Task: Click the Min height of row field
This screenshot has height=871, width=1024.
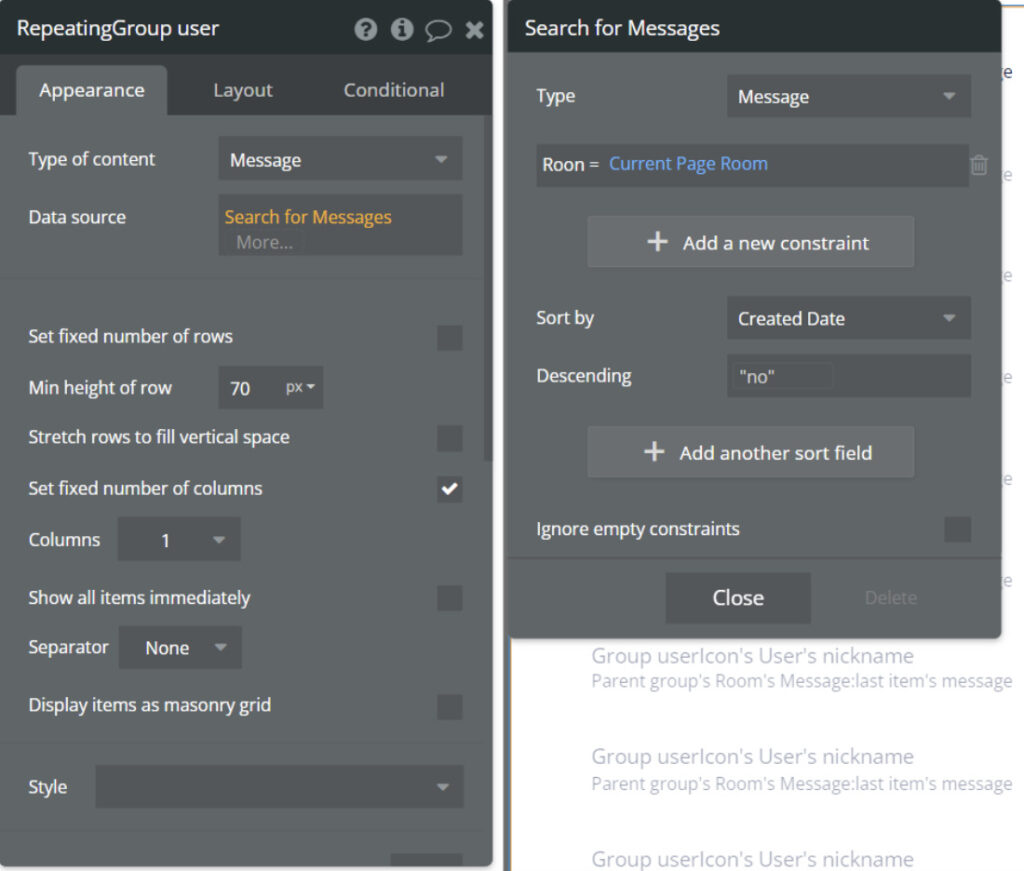Action: [250, 388]
